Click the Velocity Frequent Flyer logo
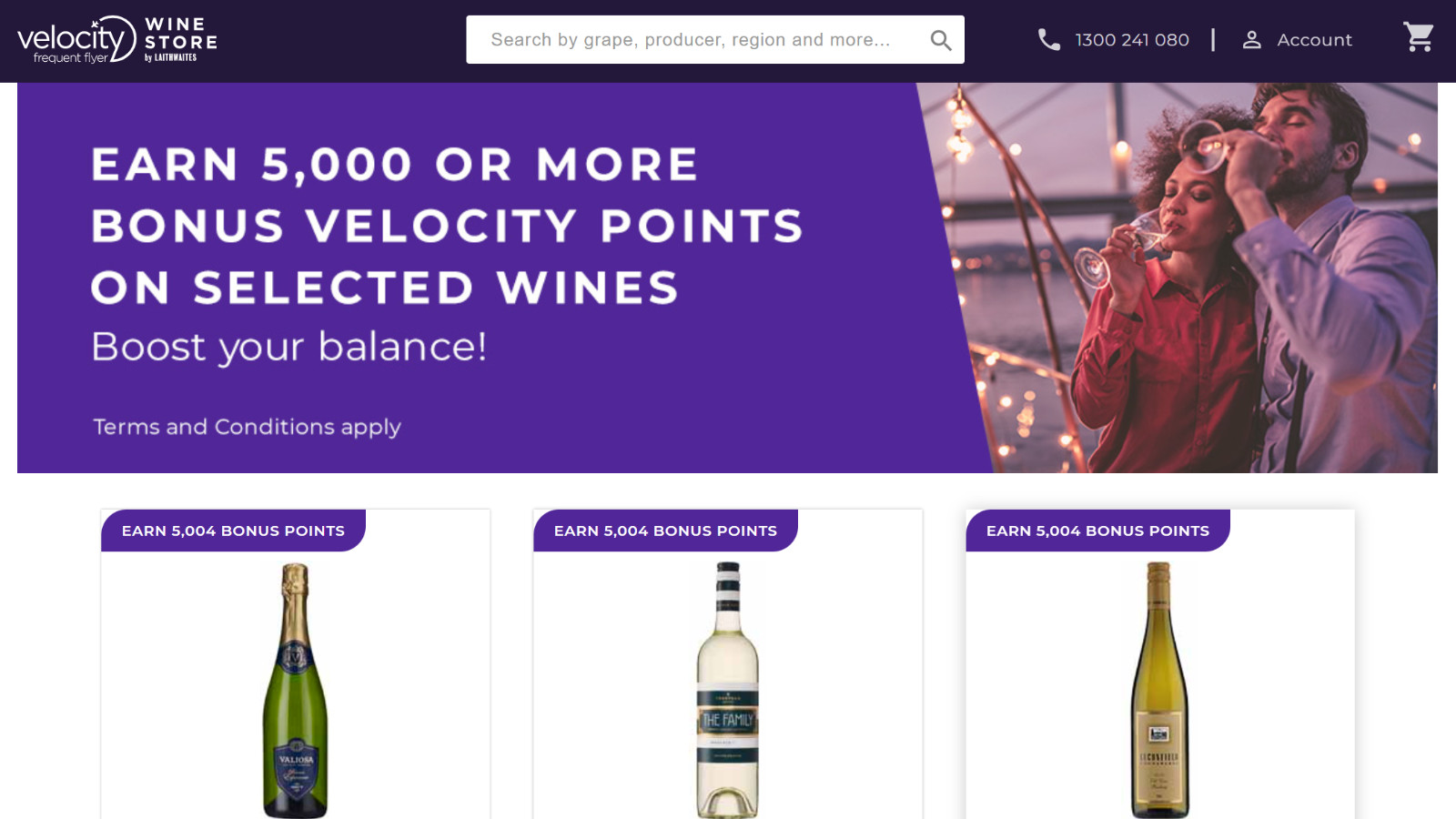This screenshot has height=819, width=1456. coord(71,39)
